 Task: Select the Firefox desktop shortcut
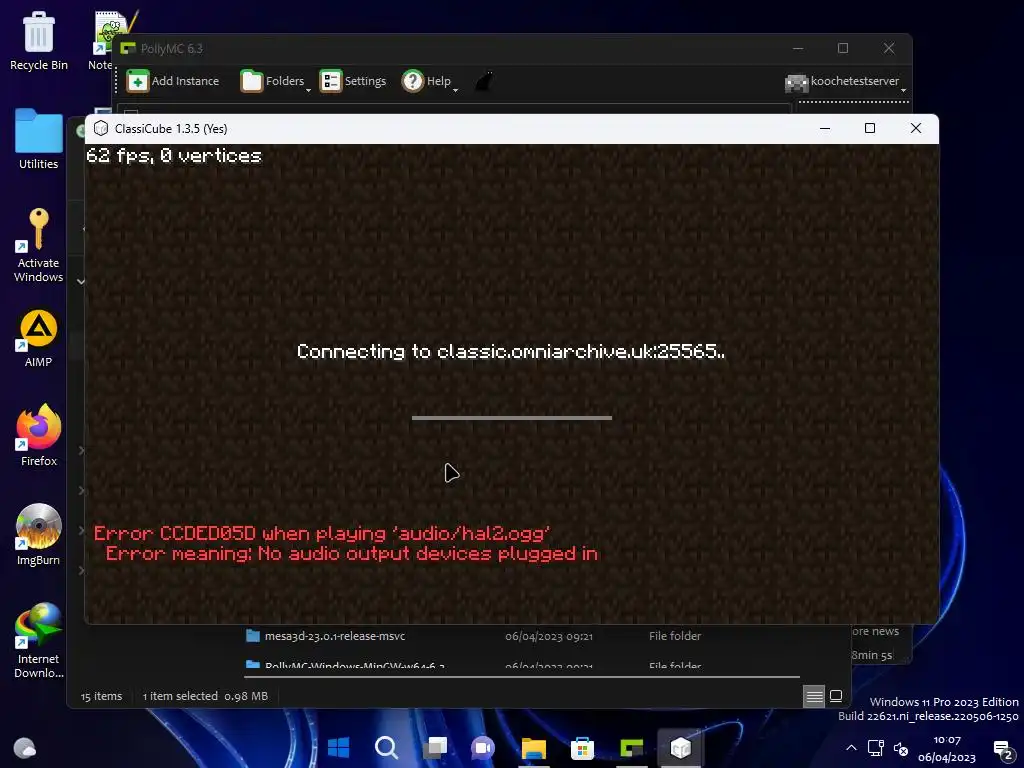[39, 435]
